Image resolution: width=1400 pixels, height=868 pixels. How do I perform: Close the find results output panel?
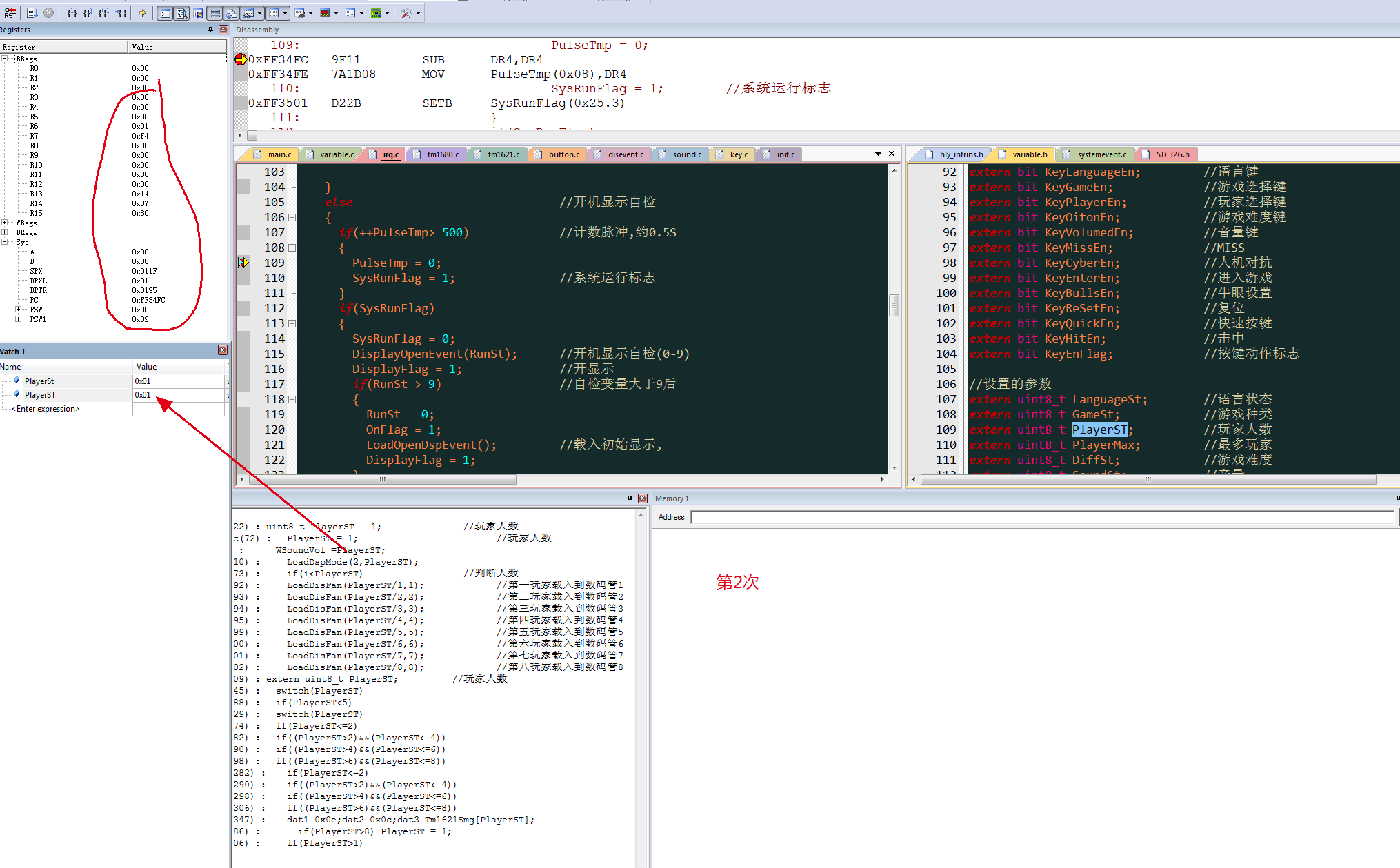pos(643,498)
